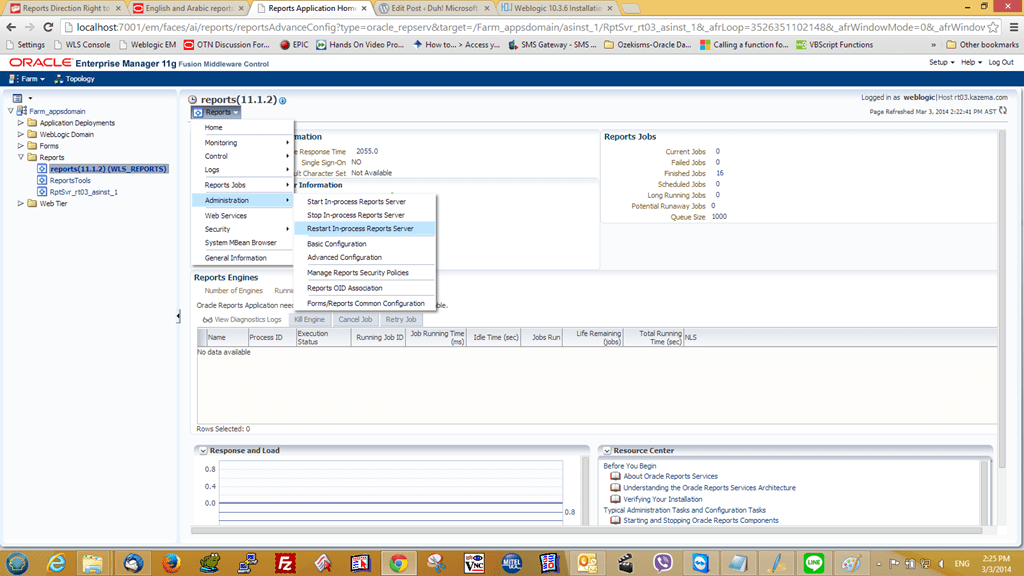This screenshot has height=576, width=1024.
Task: Collapse the Resource Center panel
Action: click(x=607, y=451)
